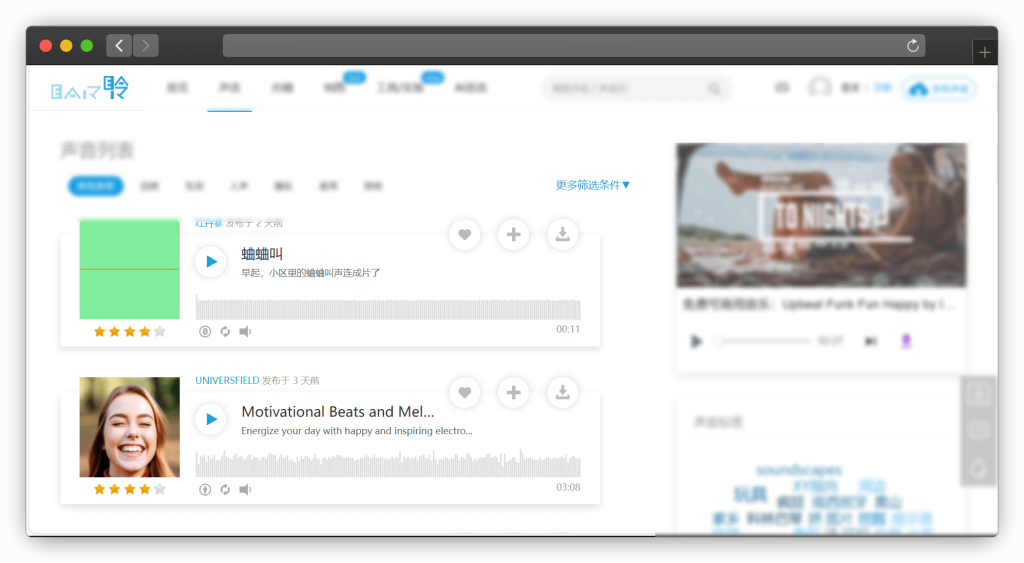Mute the 蛐蛐叫 speaker icon
Screen dimensions: 1024x563
246,332
